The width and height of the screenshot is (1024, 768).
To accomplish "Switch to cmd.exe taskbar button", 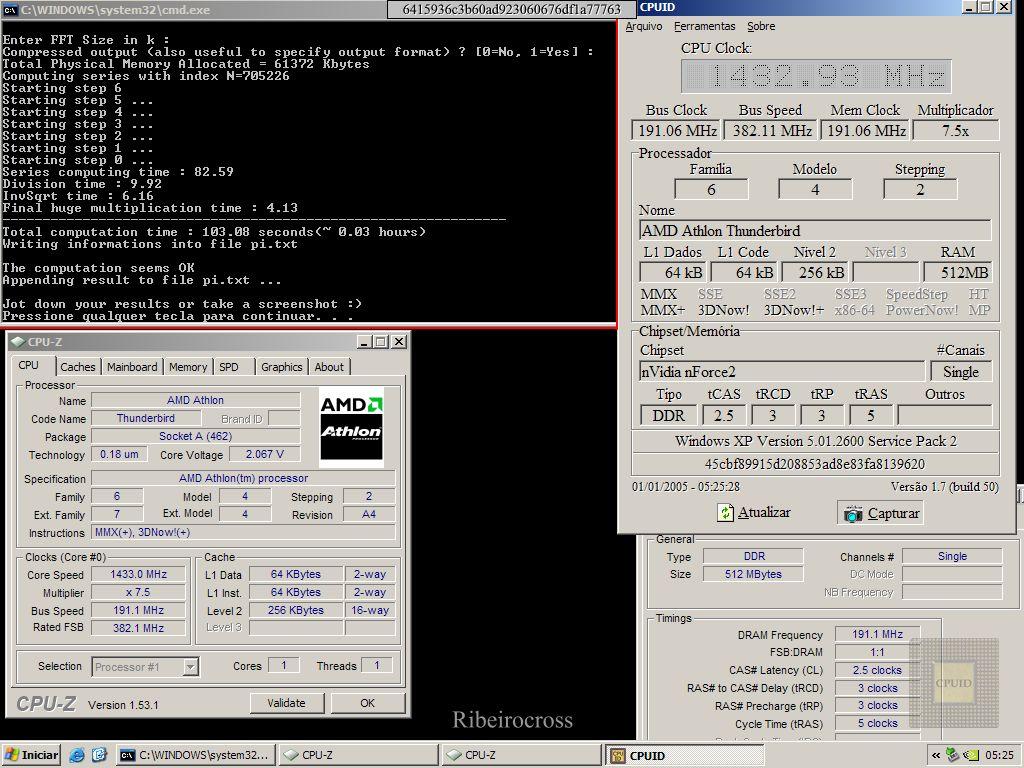I will pos(196,755).
